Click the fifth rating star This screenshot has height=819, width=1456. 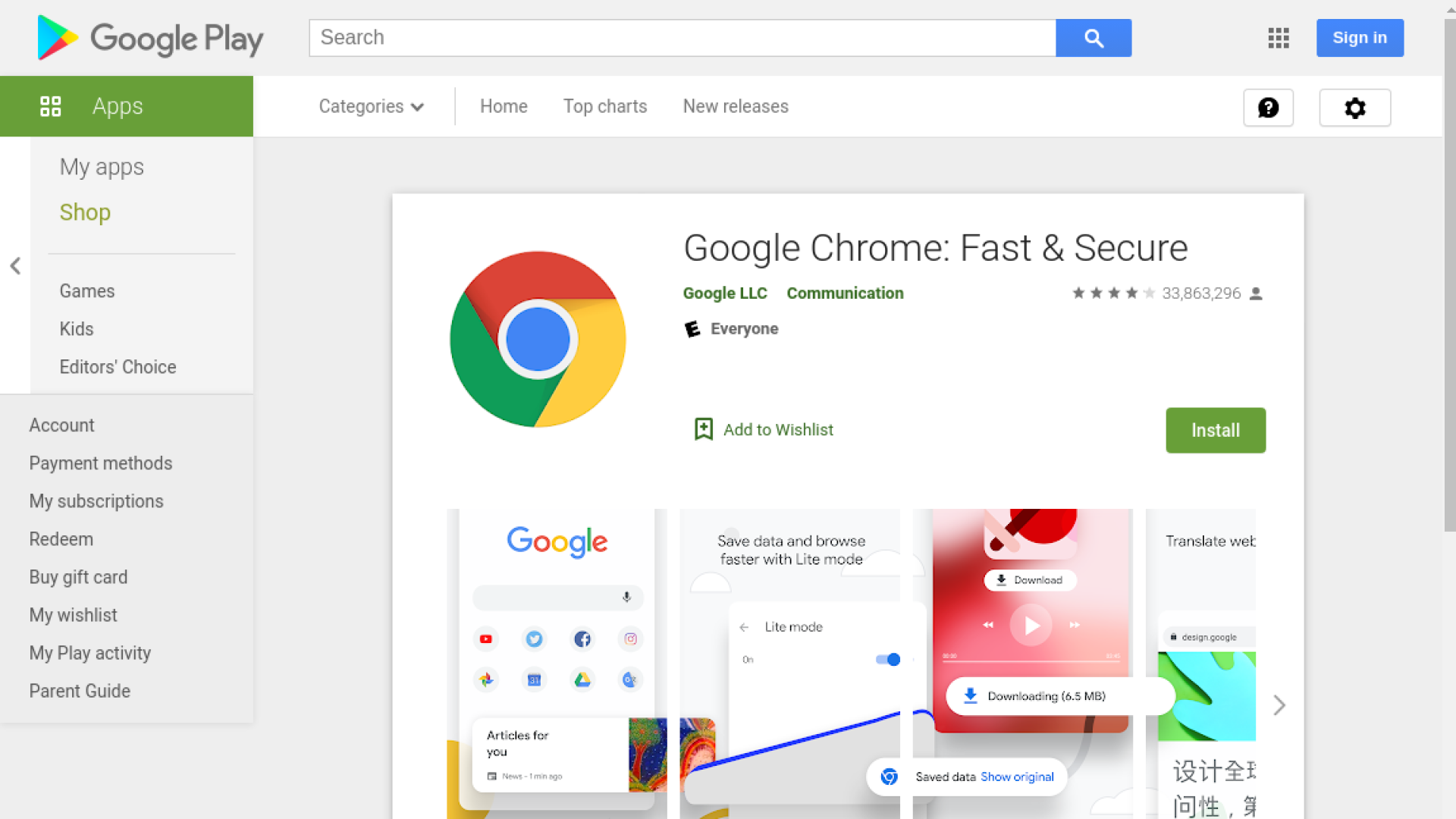pos(1147,293)
